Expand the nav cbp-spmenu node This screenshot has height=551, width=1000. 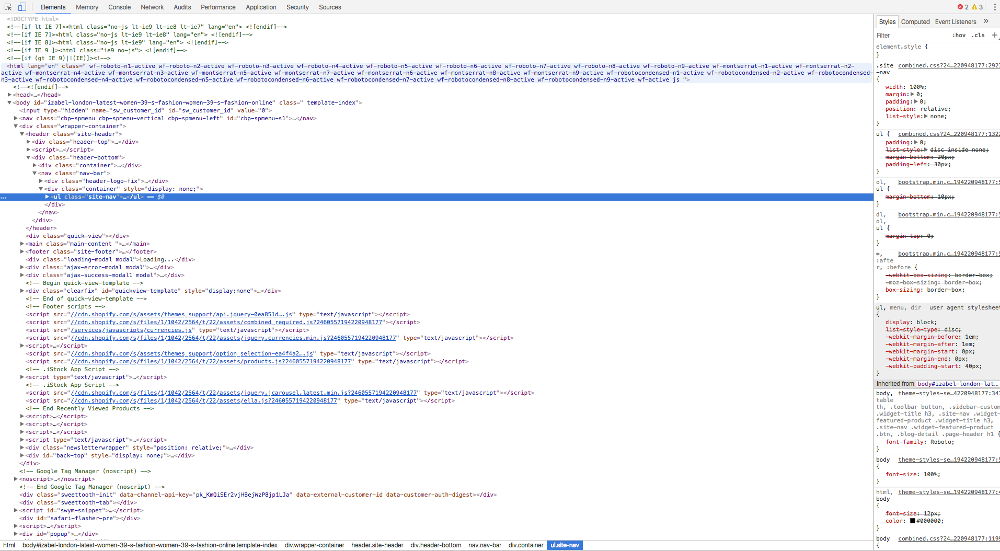[16, 118]
